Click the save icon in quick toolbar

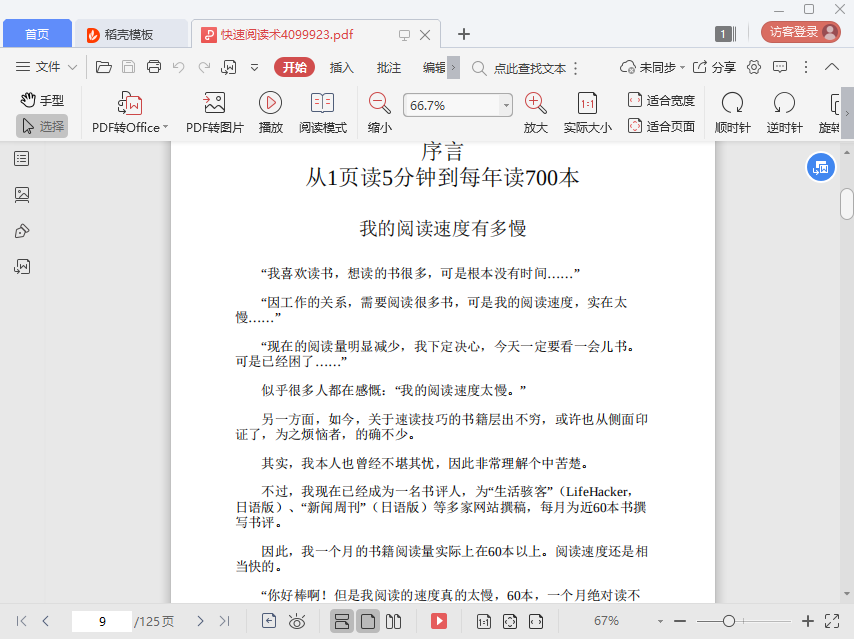[129, 67]
